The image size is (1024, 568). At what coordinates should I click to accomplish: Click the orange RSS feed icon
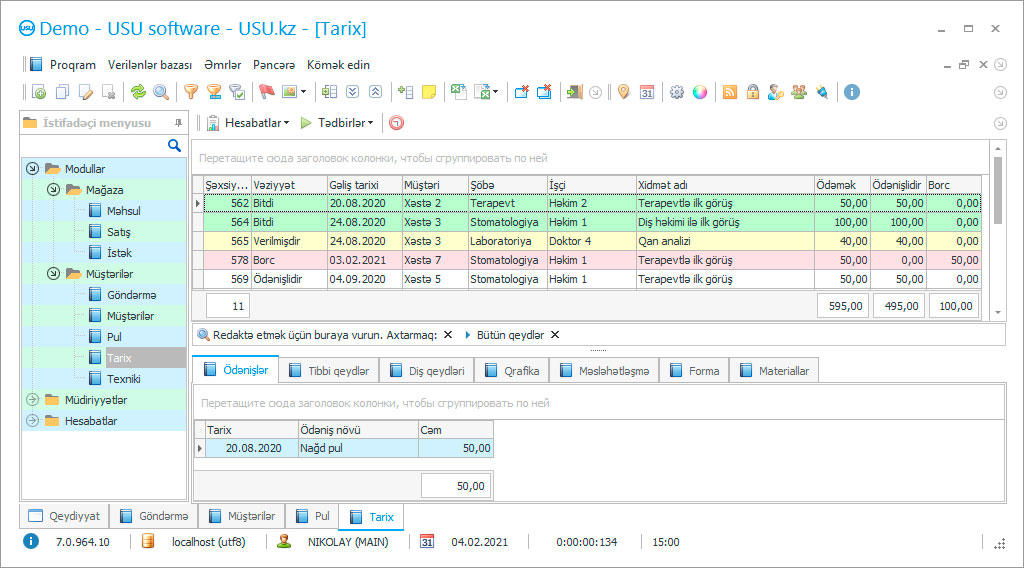(x=730, y=92)
